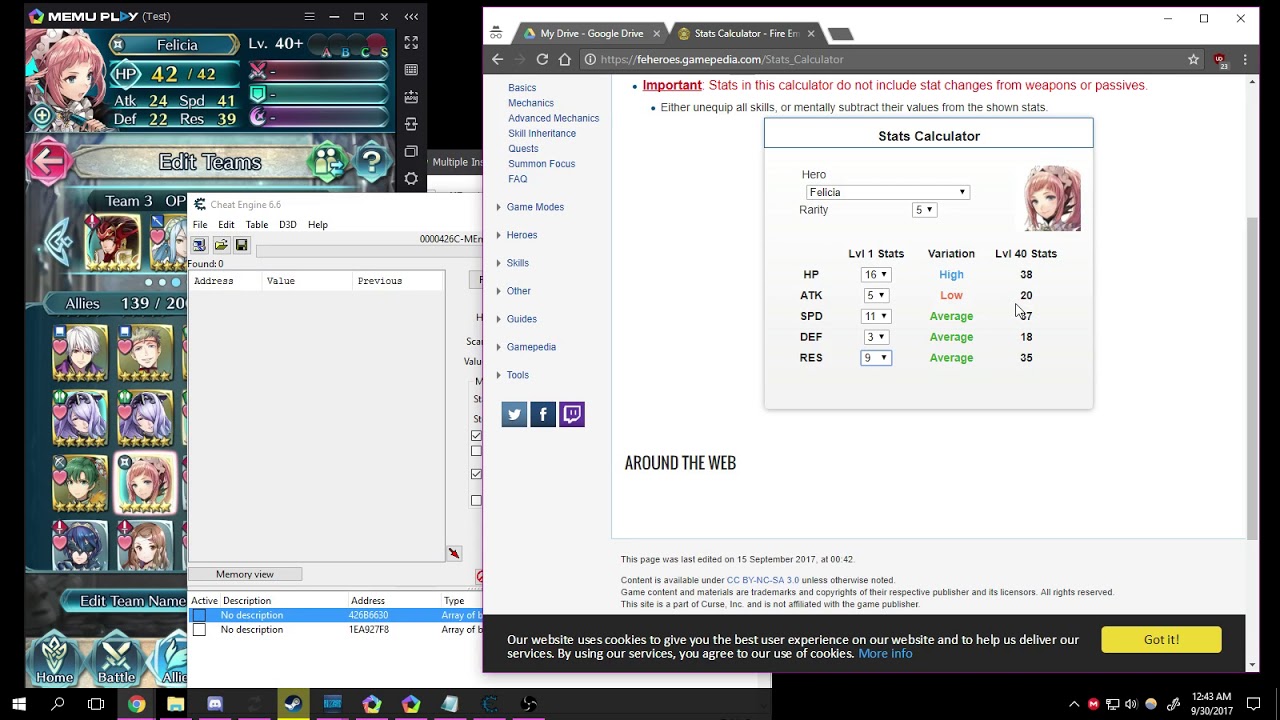Image resolution: width=1280 pixels, height=720 pixels.
Task: Open Skill Inheritance sidebar link
Action: [541, 133]
